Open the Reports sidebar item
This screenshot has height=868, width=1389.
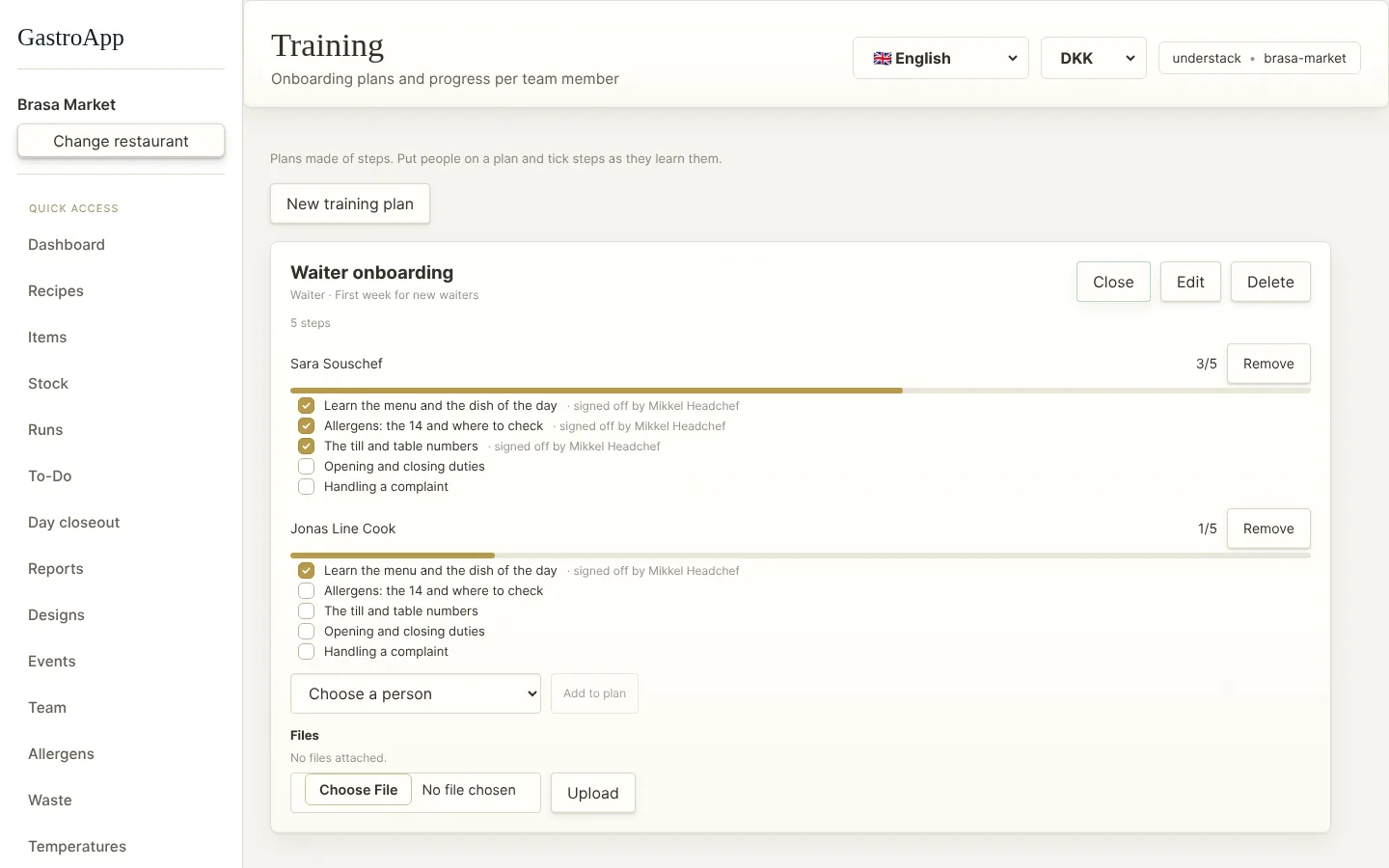(56, 569)
